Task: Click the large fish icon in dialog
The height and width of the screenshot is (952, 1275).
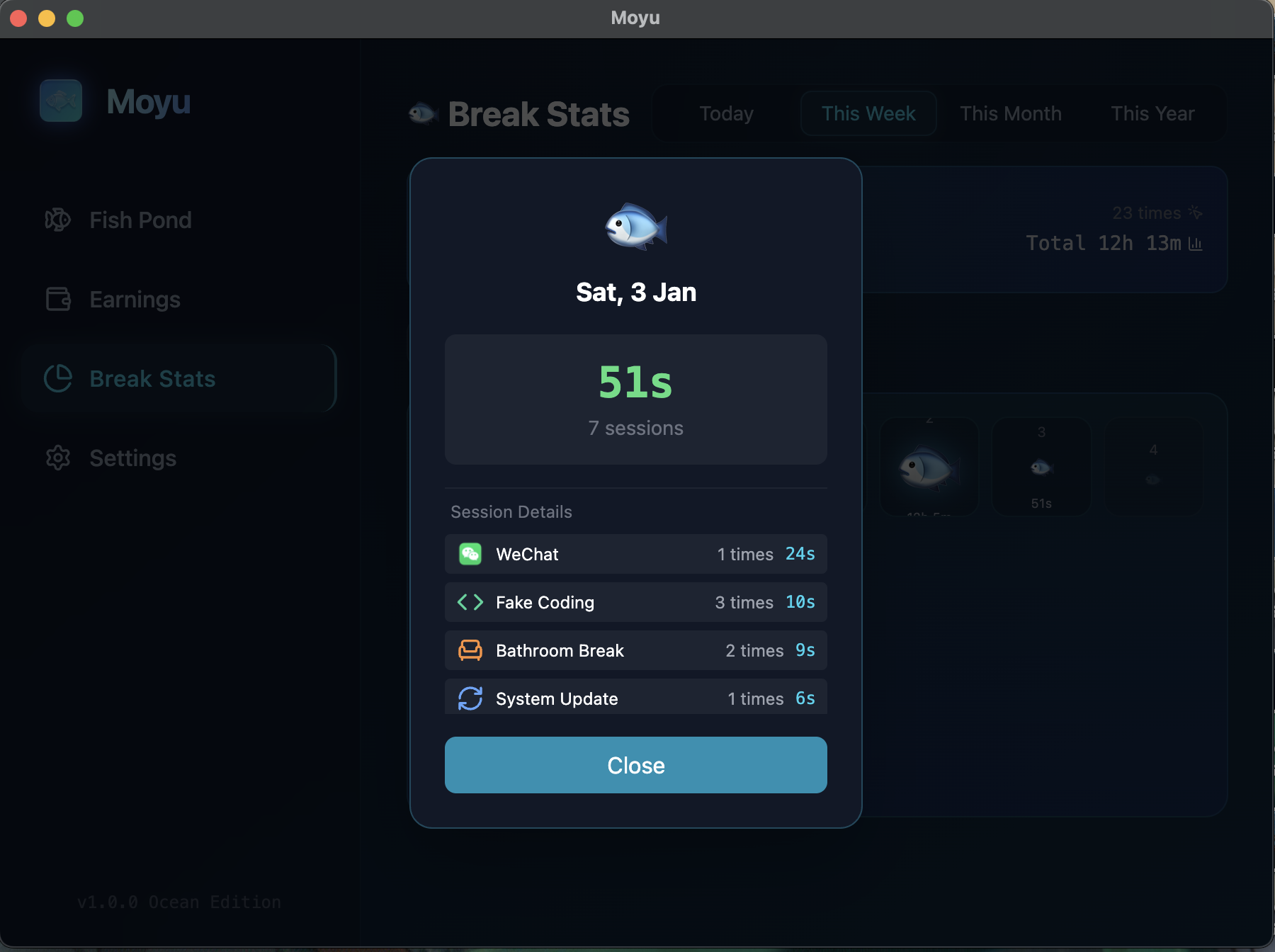Action: [636, 227]
